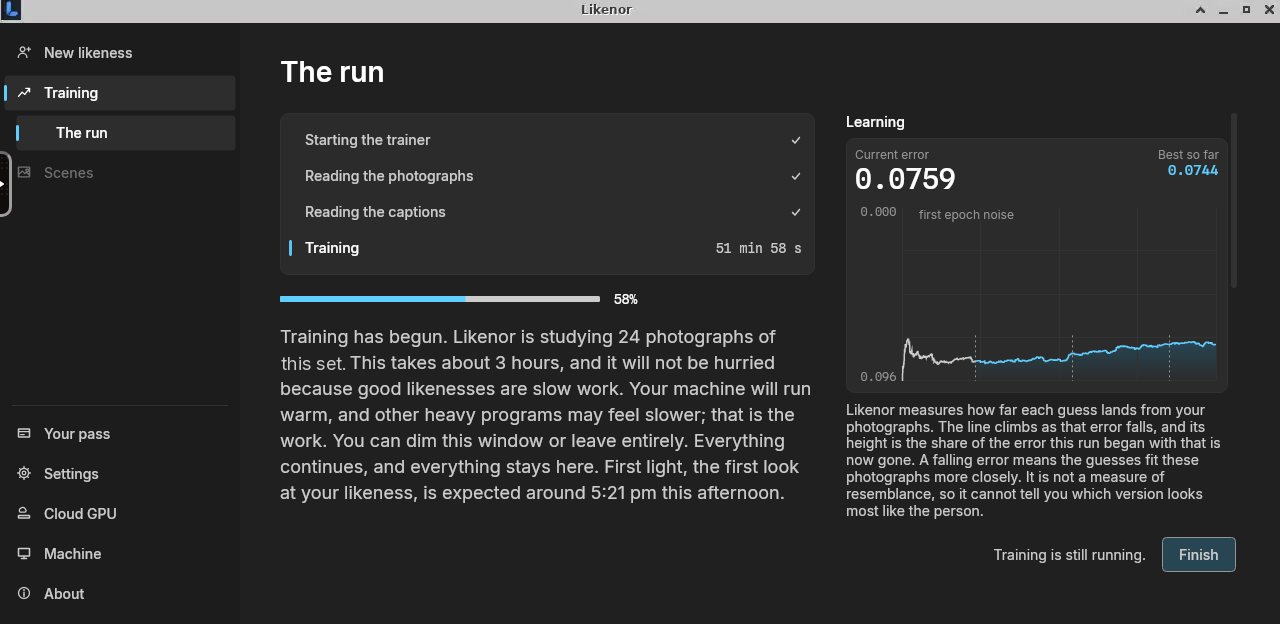The height and width of the screenshot is (624, 1280).
Task: Click the "58%" progress label
Action: tap(625, 299)
